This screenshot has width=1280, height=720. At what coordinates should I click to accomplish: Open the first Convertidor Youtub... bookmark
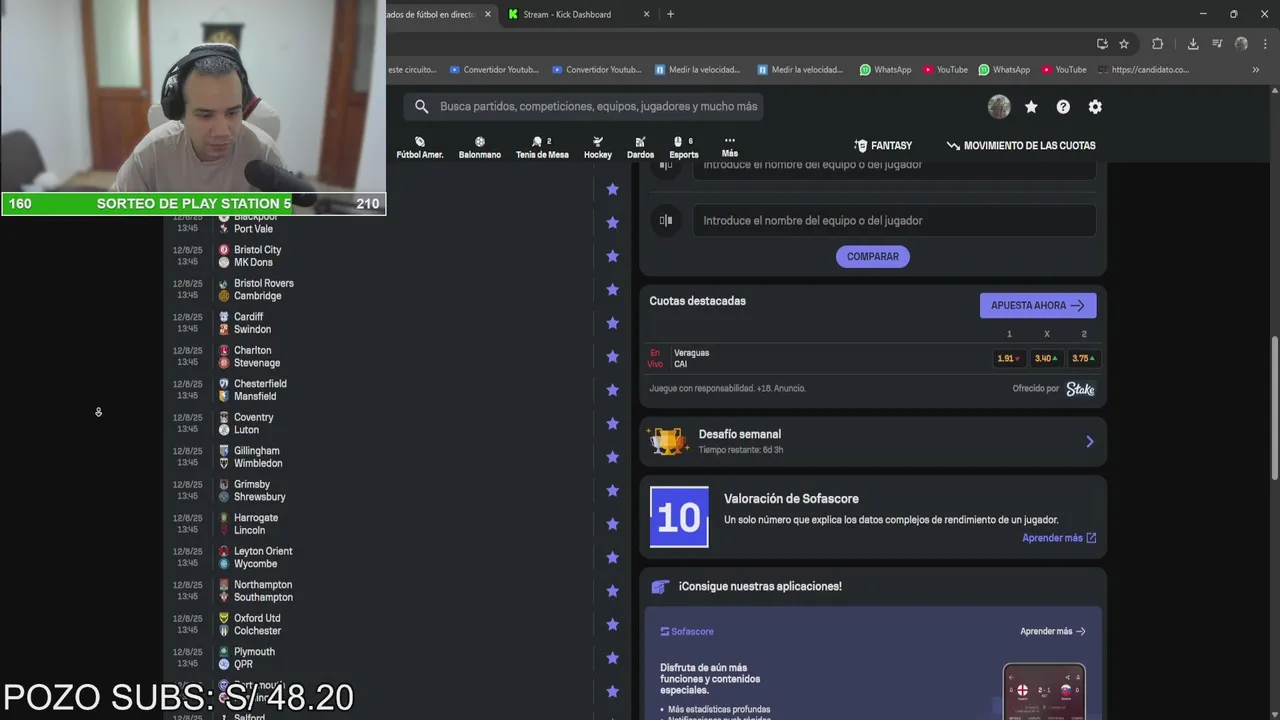click(x=494, y=70)
